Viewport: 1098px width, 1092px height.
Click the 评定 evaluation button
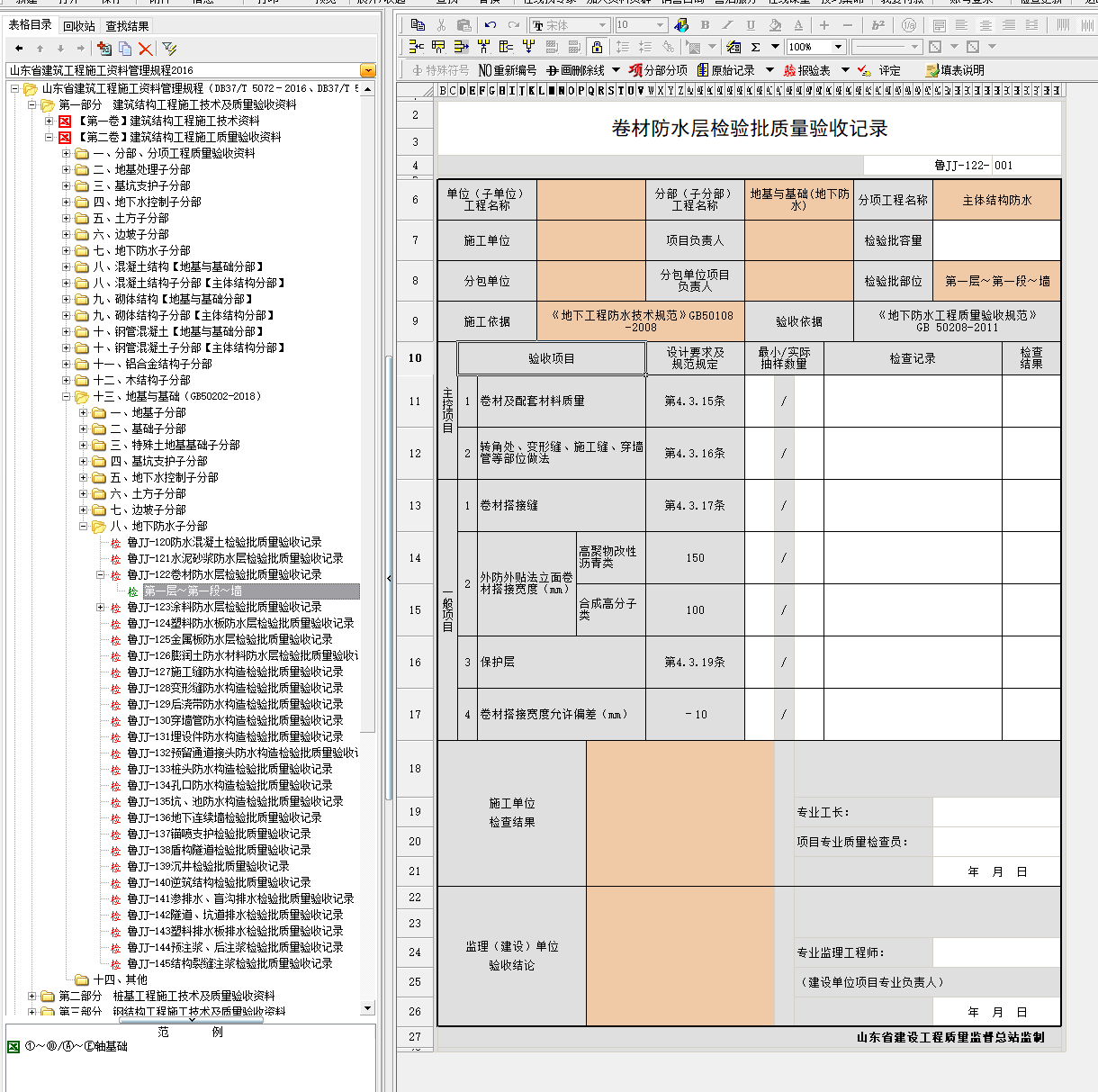(x=878, y=70)
